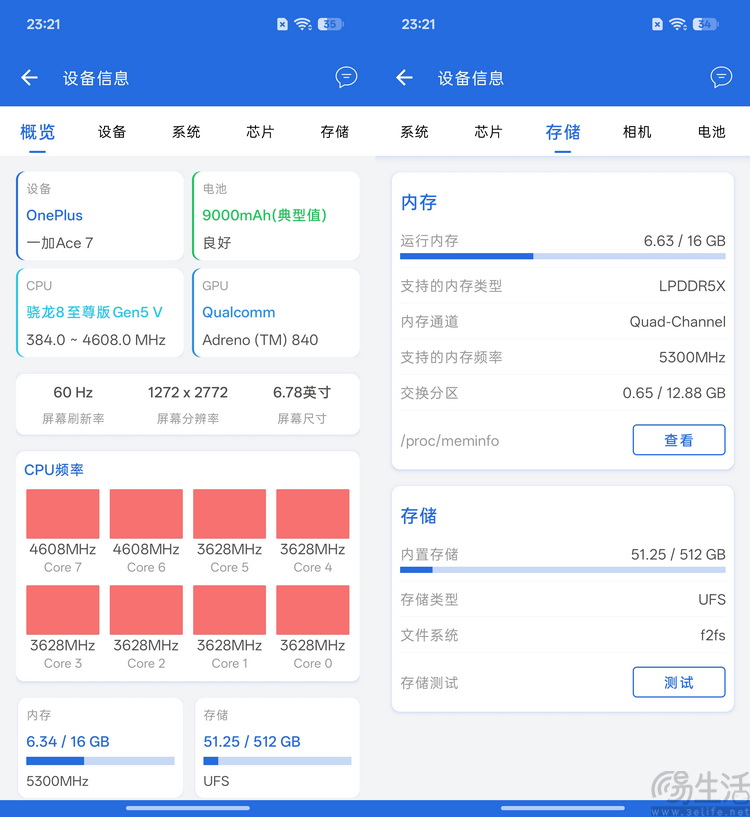Tap the 0.65 / 12.88 GB swap value

tap(674, 393)
